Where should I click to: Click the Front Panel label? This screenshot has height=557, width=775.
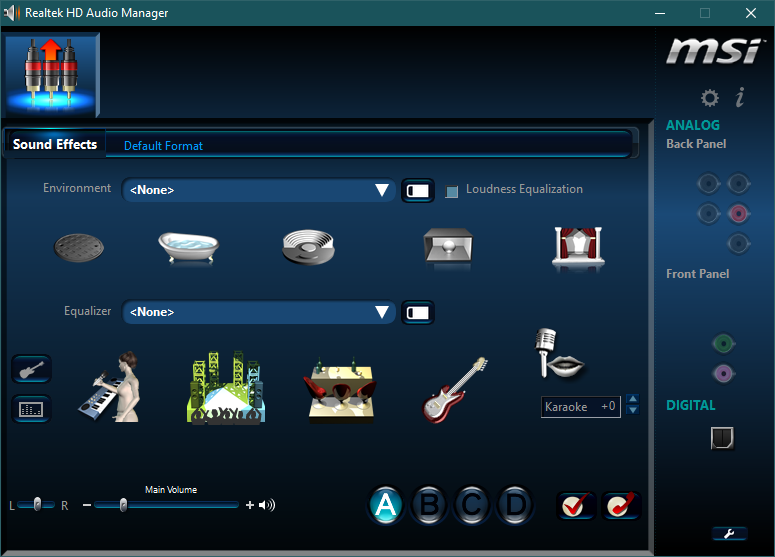[x=697, y=274]
